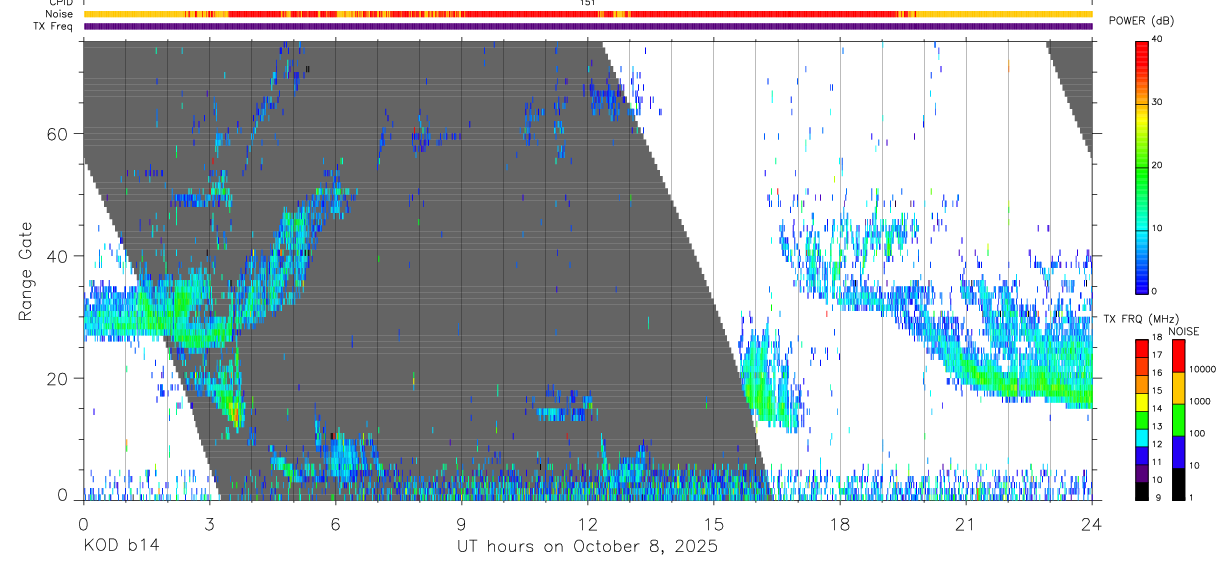Pick the purple 10–11 MHz swatch in TX FRQ legend
Screen dimensions: 1228x567
[x=1141, y=471]
